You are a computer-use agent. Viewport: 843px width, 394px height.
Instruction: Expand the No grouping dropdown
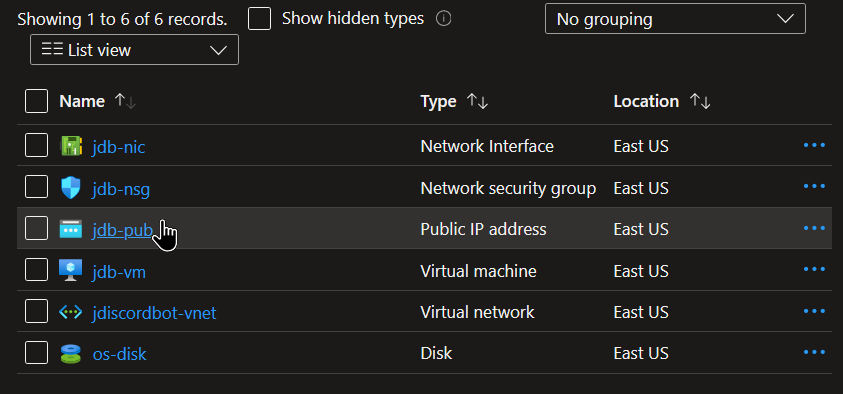pyautogui.click(x=675, y=19)
